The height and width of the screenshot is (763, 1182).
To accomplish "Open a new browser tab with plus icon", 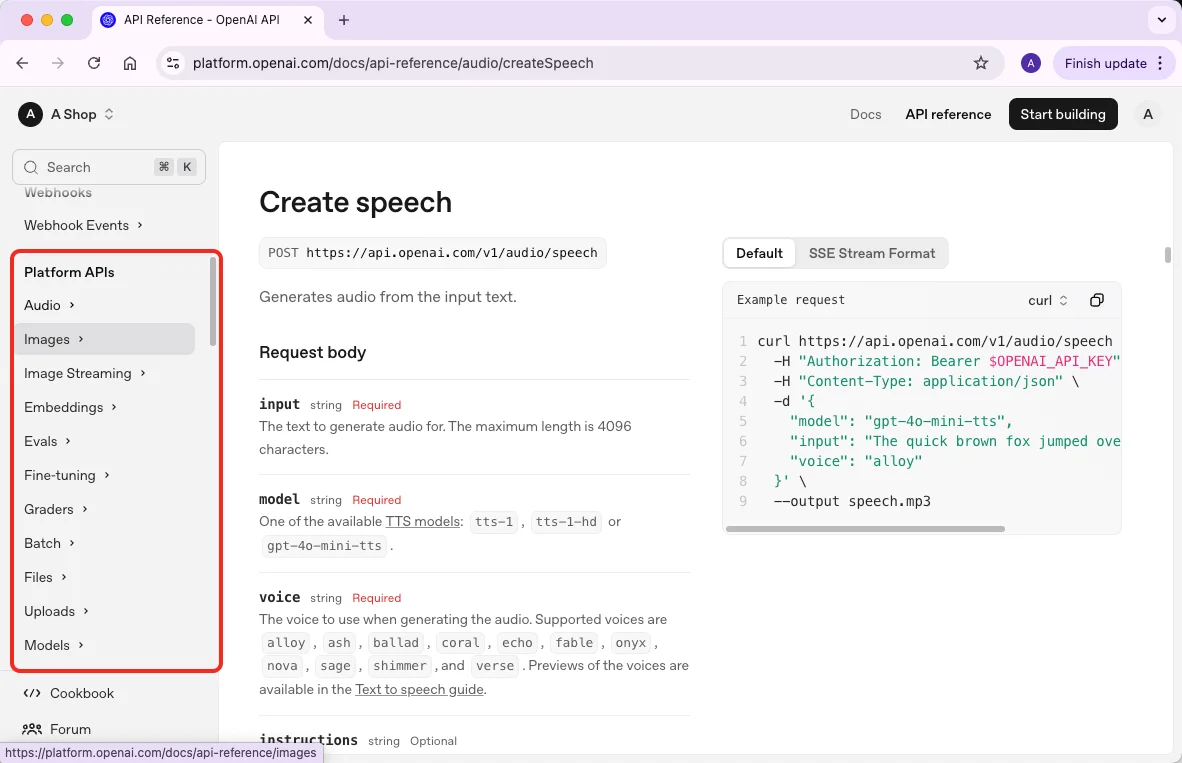I will pos(344,20).
